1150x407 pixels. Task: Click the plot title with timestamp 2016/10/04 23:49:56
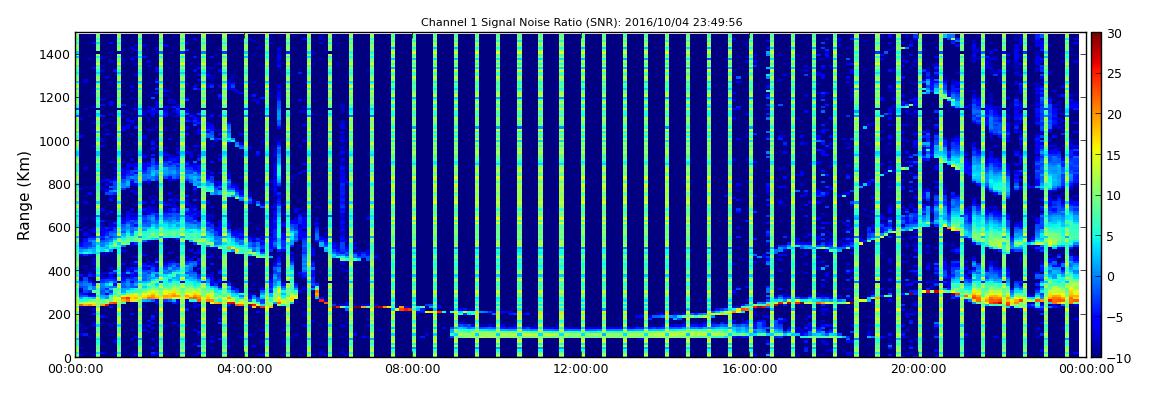(x=581, y=23)
